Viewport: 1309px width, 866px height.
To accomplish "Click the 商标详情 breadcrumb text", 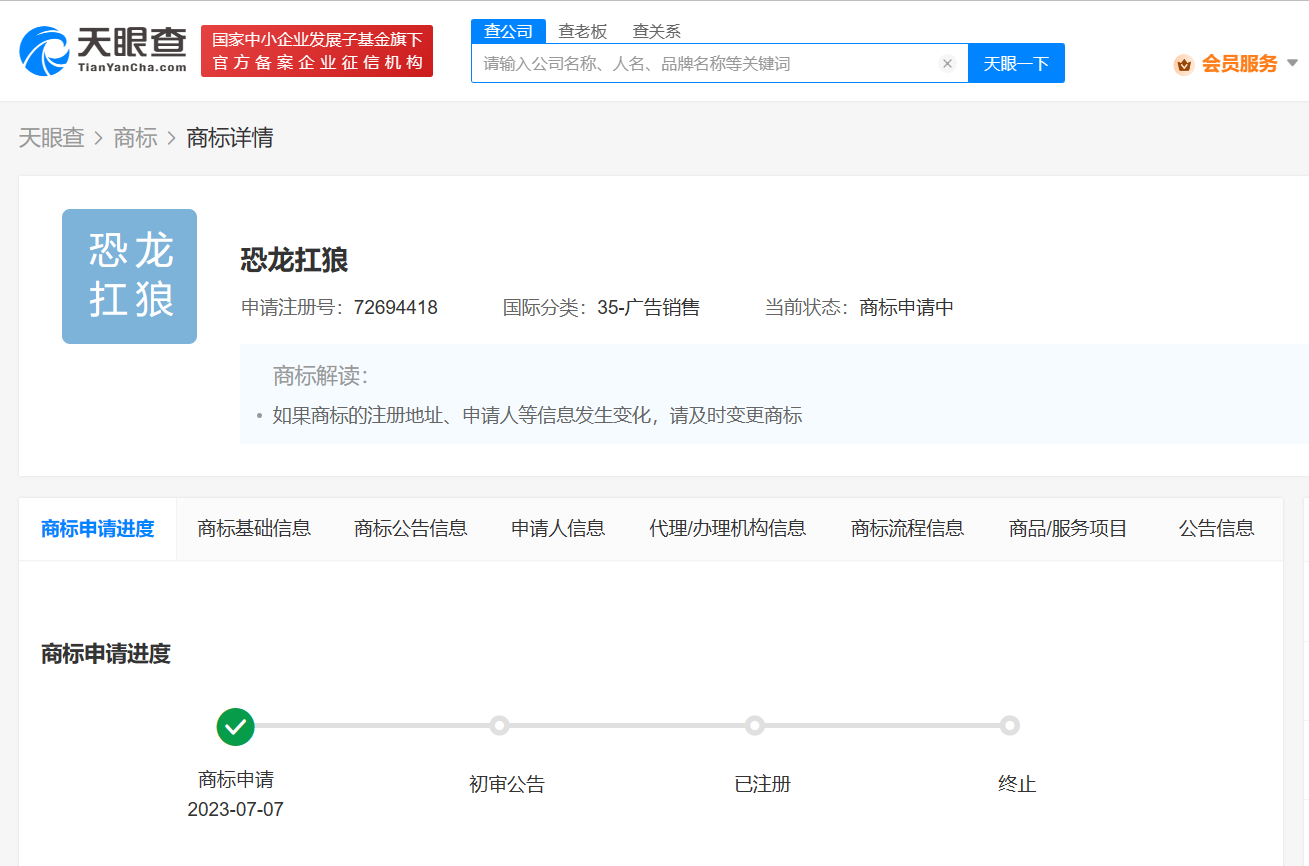I will pyautogui.click(x=230, y=138).
